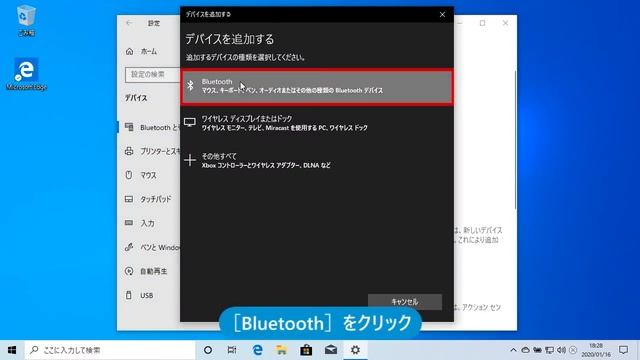Screen dimensions: 640x360
Task: Open the taskbar clock and date
Action: [x=596, y=350]
